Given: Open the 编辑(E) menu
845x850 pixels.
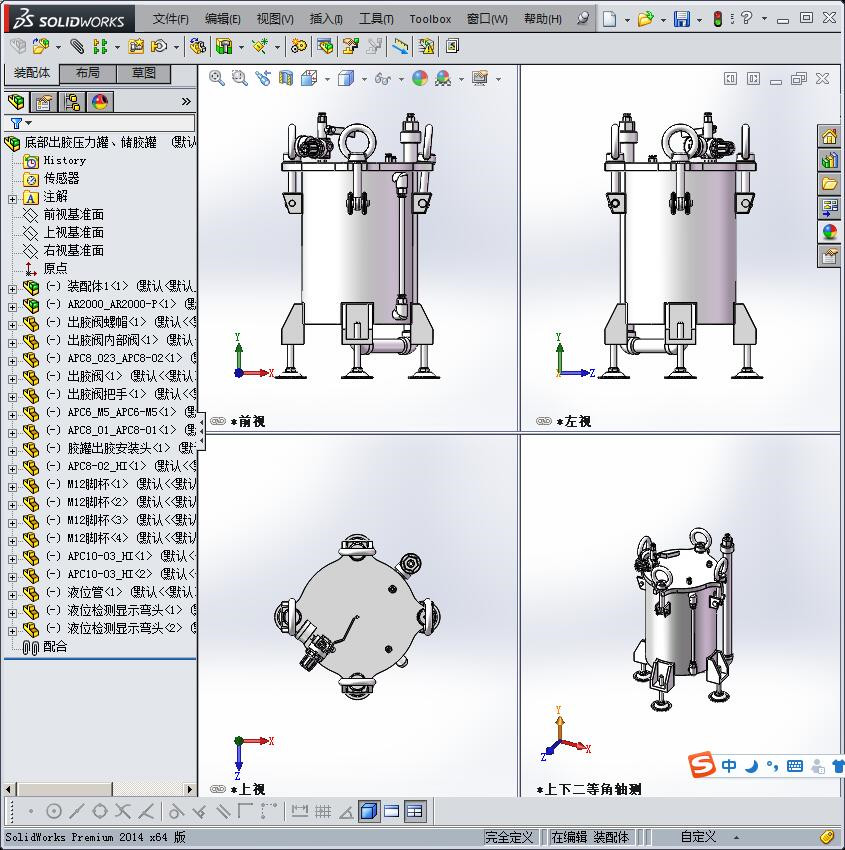Looking at the screenshot, I should pyautogui.click(x=222, y=19).
